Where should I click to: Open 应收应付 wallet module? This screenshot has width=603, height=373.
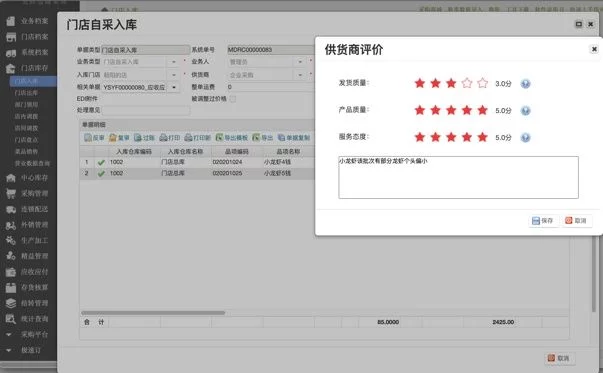[x=28, y=272]
